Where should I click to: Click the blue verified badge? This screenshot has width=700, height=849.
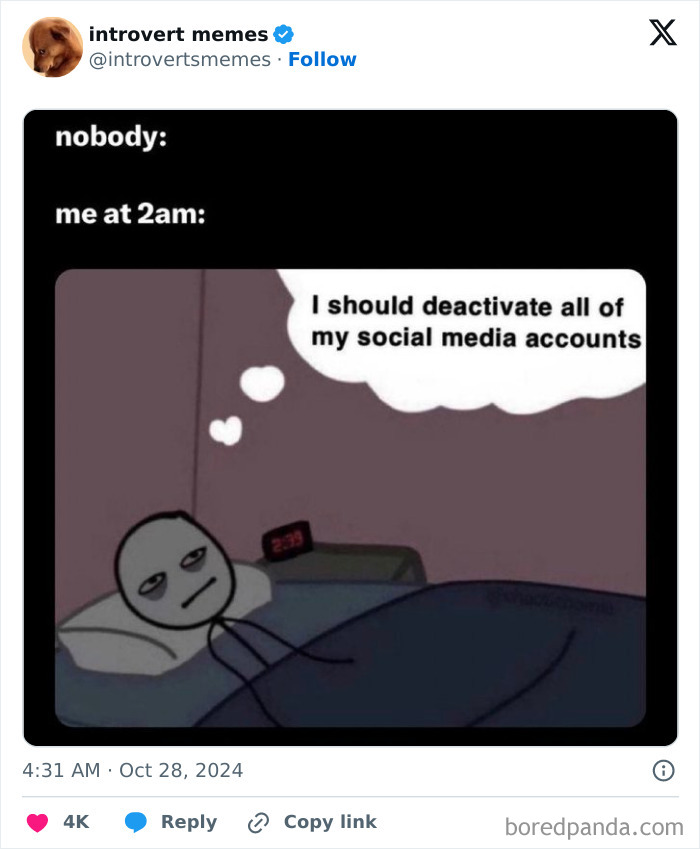(x=283, y=34)
